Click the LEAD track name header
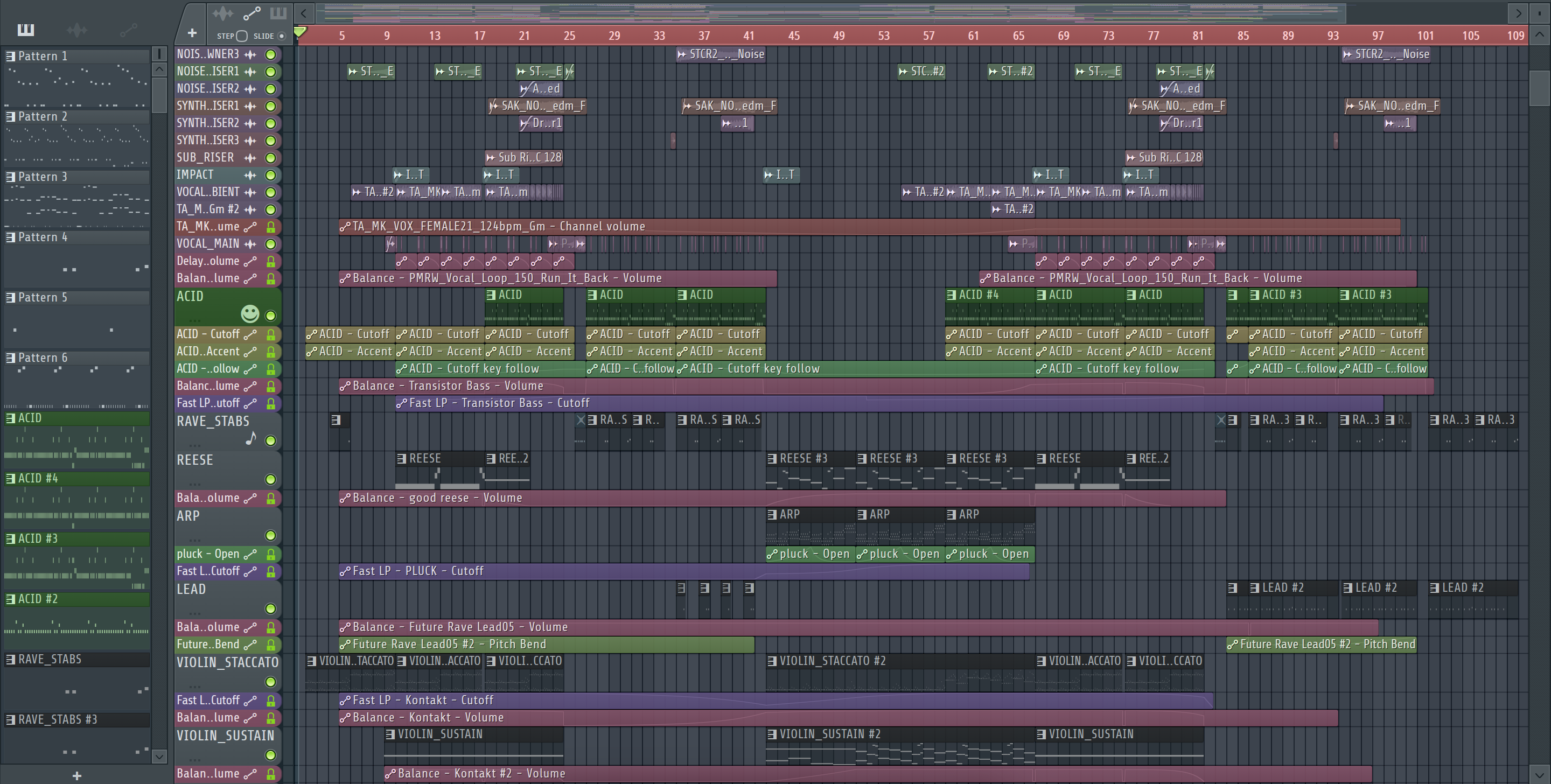1551x784 pixels. 191,590
